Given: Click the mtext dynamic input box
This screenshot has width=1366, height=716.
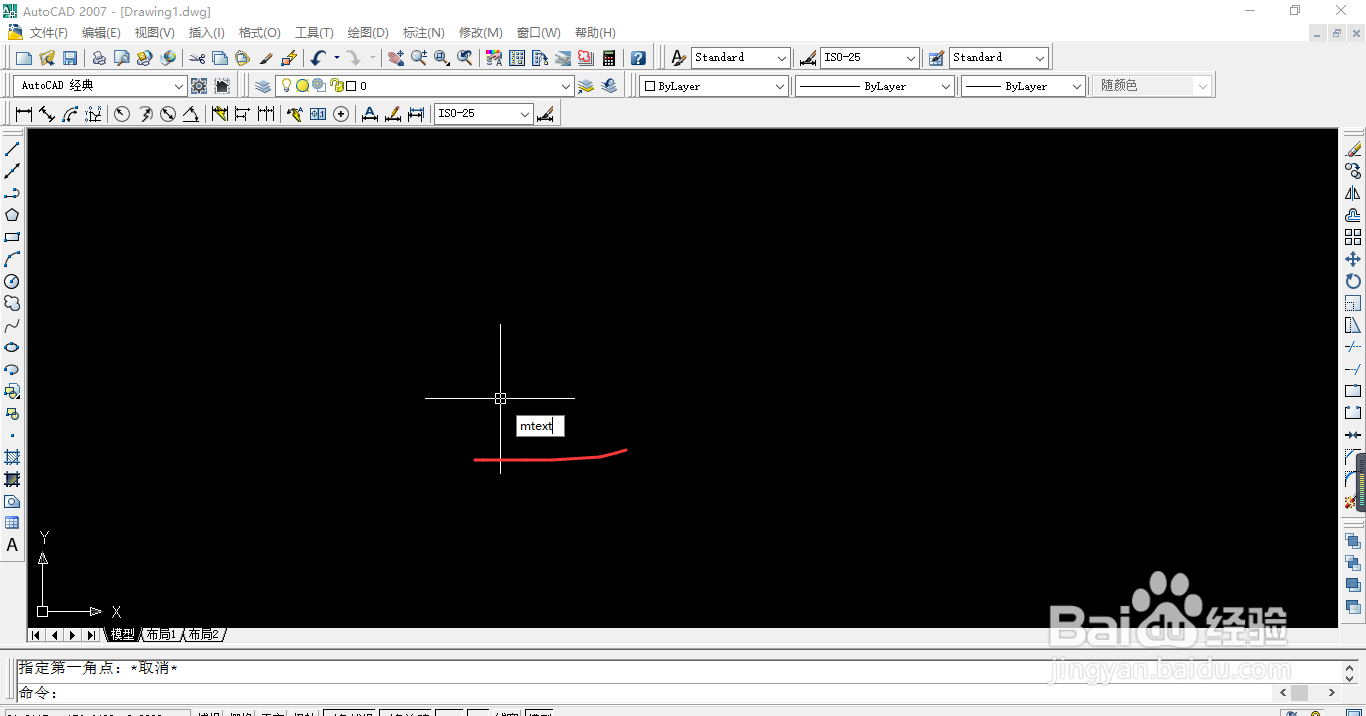Looking at the screenshot, I should (x=540, y=426).
